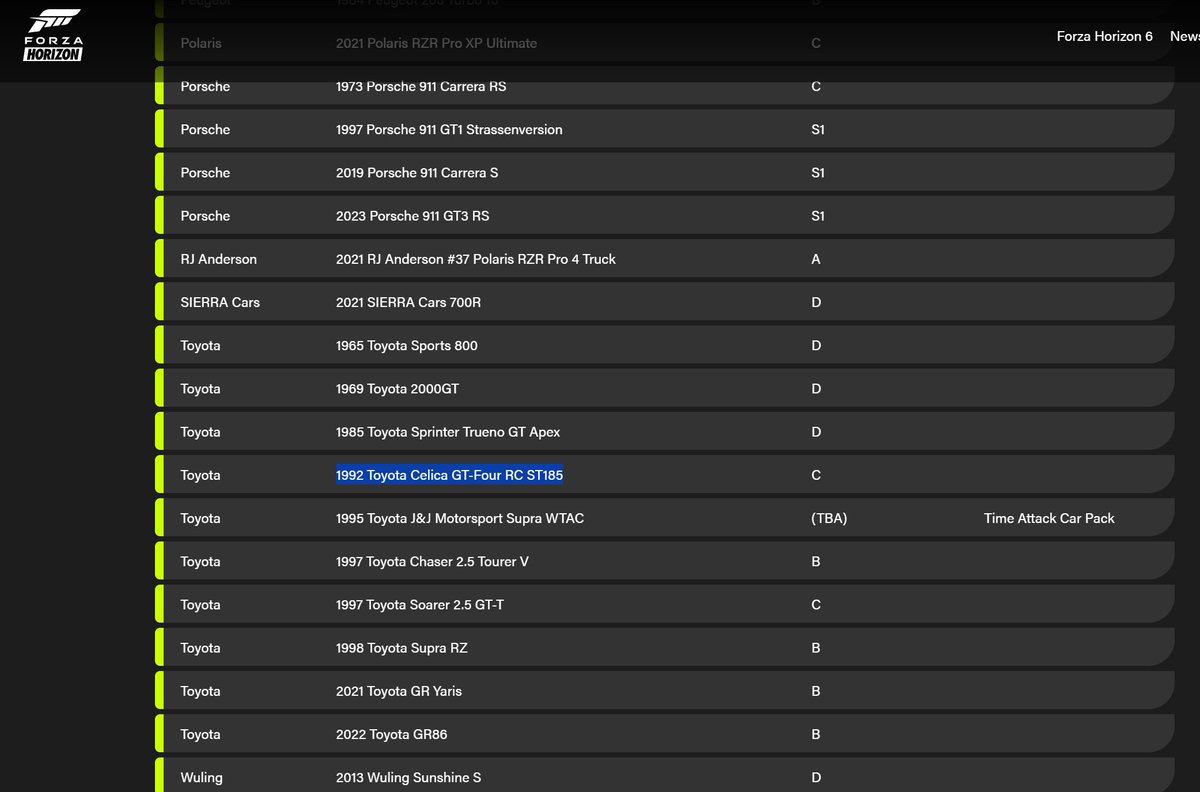Viewport: 1200px width, 792px height.
Task: Click 1995 Toyota J&J Motorsport Supra WTAC
Action: 460,518
